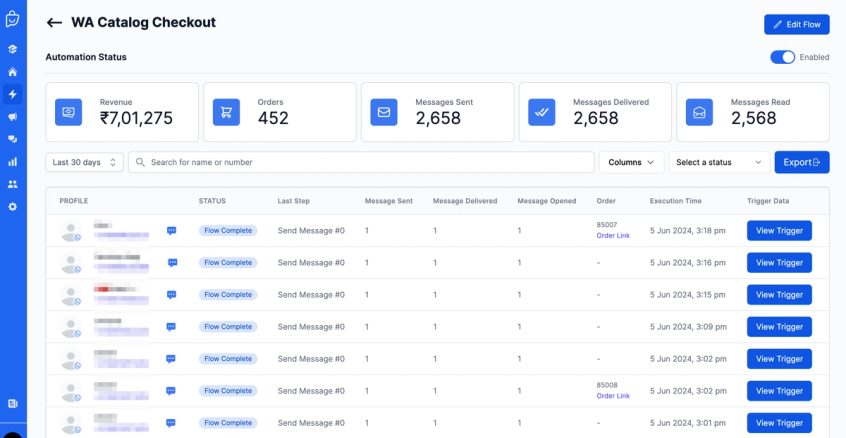The image size is (846, 438).
Task: Click the Messages Read open envelope icon
Action: (699, 112)
